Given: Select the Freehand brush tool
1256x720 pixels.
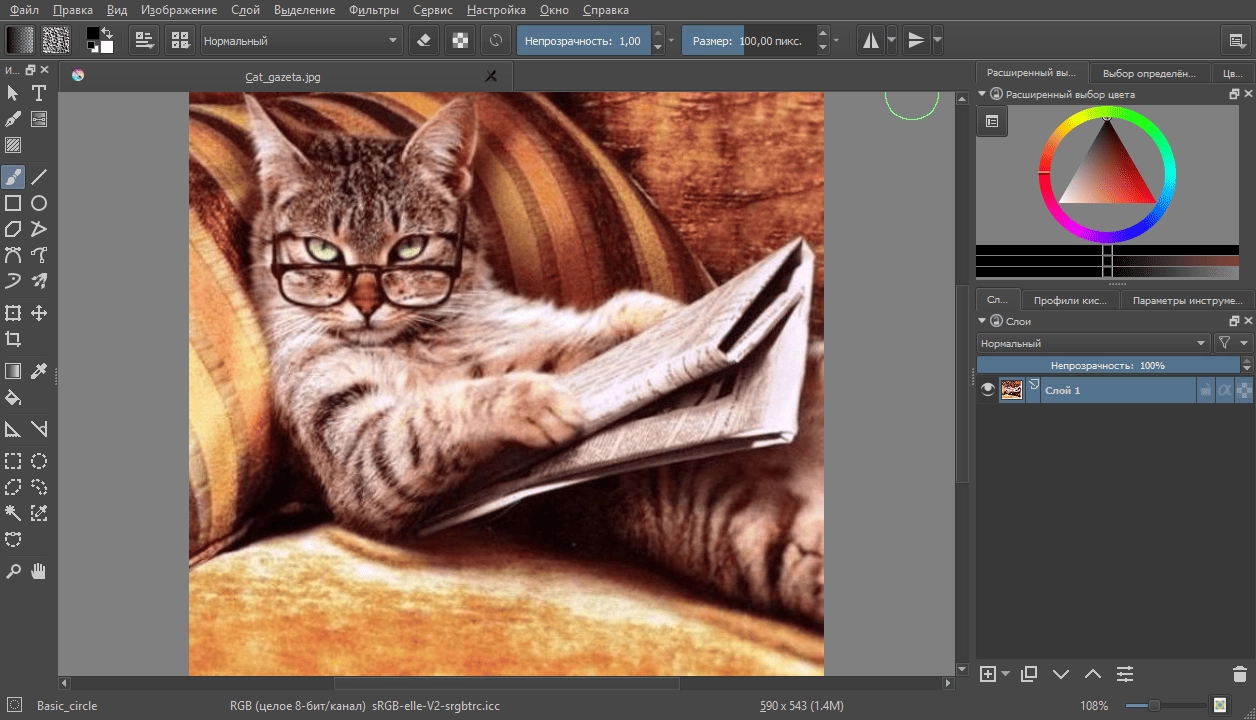Looking at the screenshot, I should click(13, 177).
